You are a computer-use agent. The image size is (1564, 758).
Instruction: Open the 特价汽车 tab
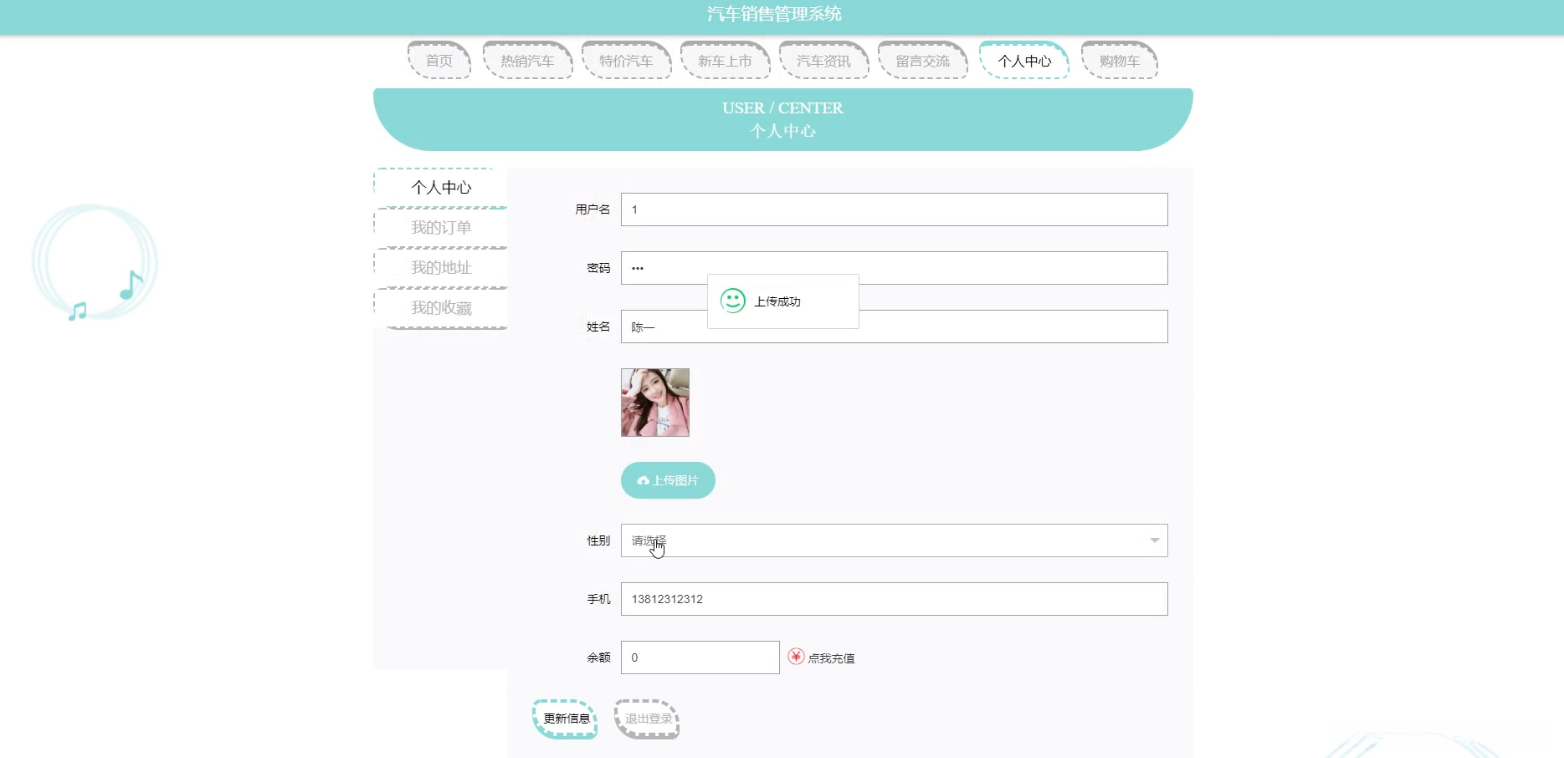[x=626, y=61]
